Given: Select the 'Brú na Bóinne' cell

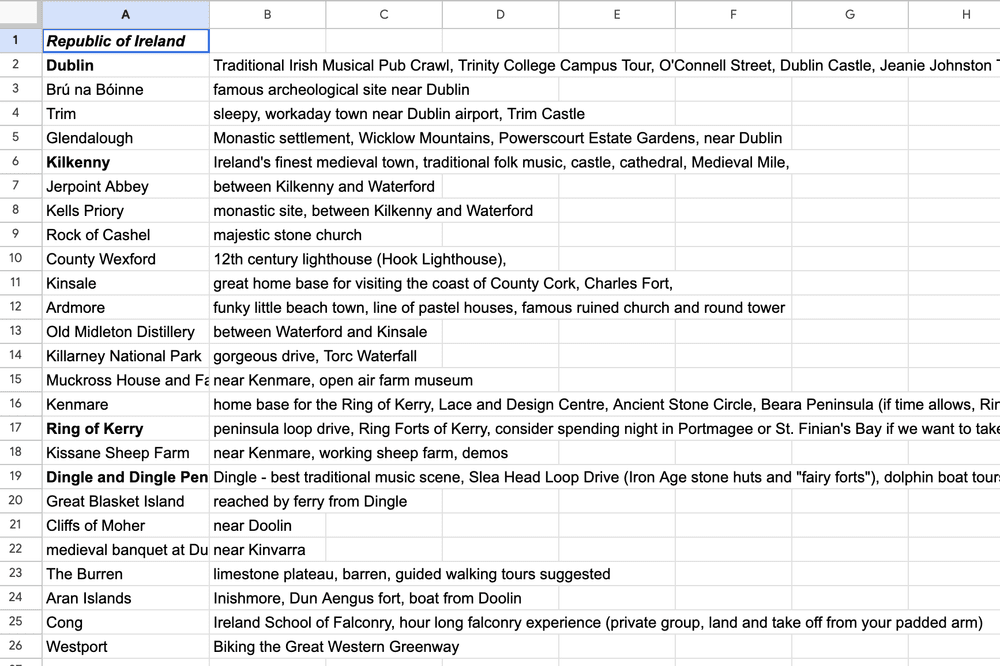Looking at the screenshot, I should (126, 89).
